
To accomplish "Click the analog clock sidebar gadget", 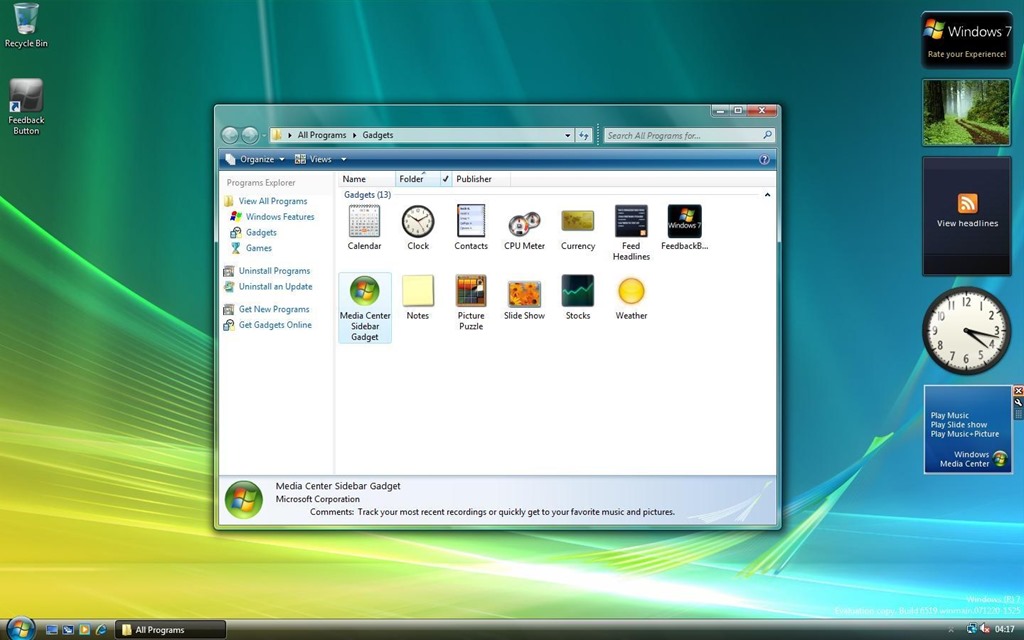I will coord(967,330).
